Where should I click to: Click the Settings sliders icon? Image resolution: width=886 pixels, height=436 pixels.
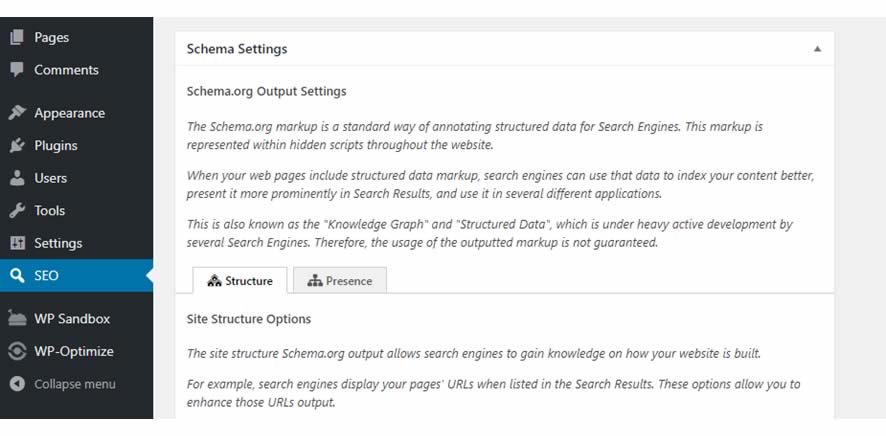coord(17,243)
